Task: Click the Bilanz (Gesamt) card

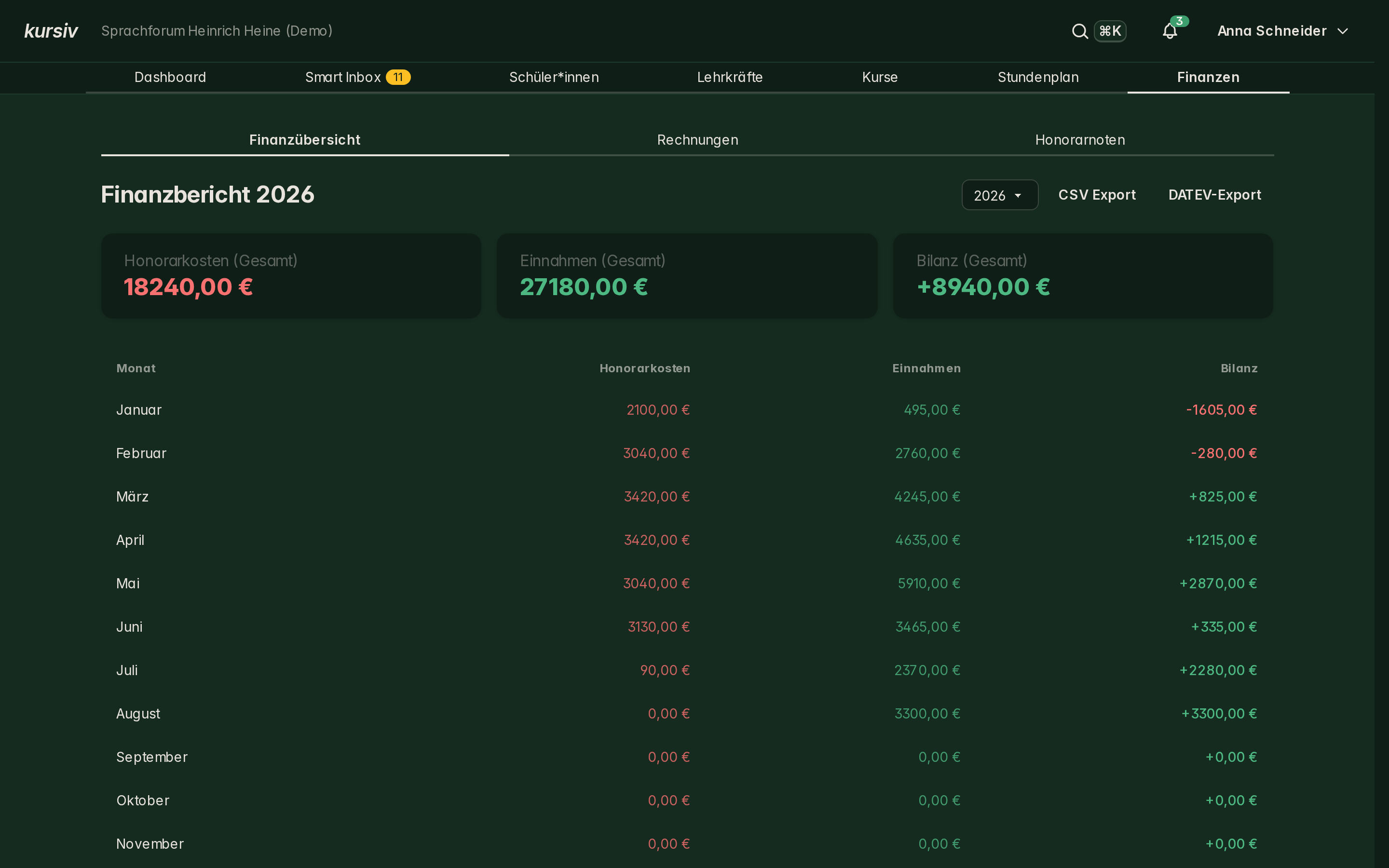Action: pyautogui.click(x=1082, y=275)
